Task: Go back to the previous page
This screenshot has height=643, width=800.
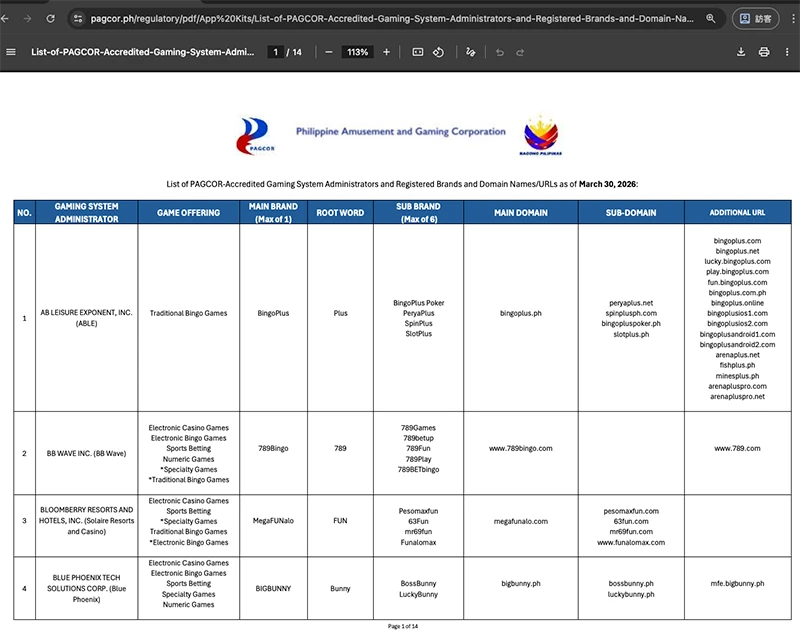Action: pos(5,19)
